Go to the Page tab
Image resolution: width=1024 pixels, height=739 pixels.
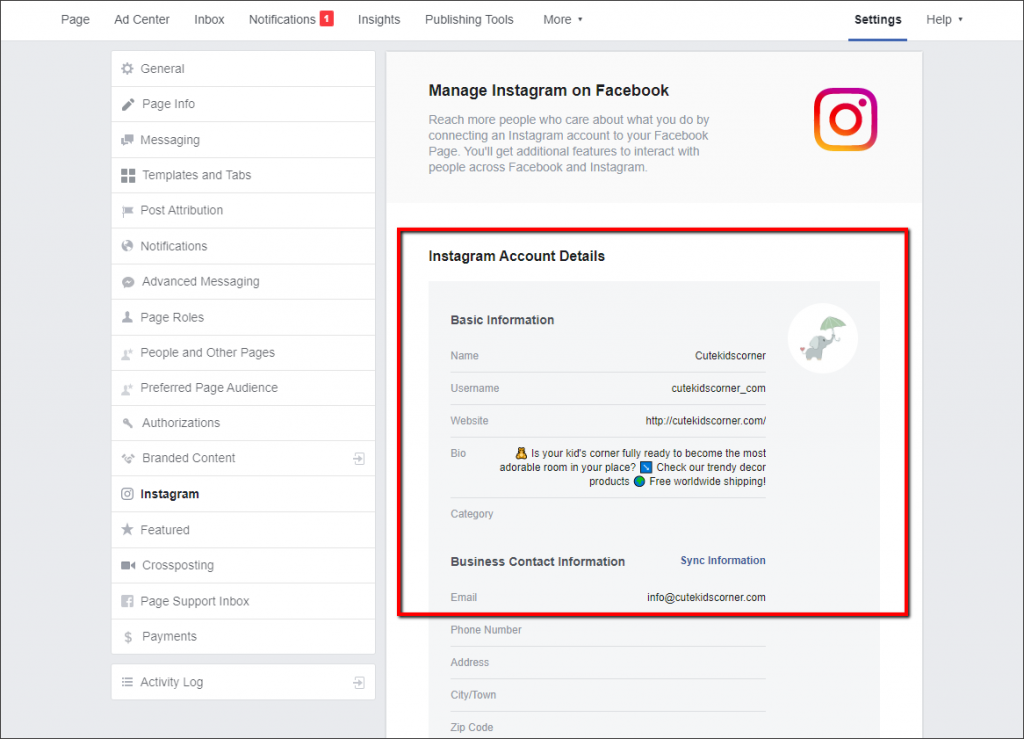click(75, 20)
